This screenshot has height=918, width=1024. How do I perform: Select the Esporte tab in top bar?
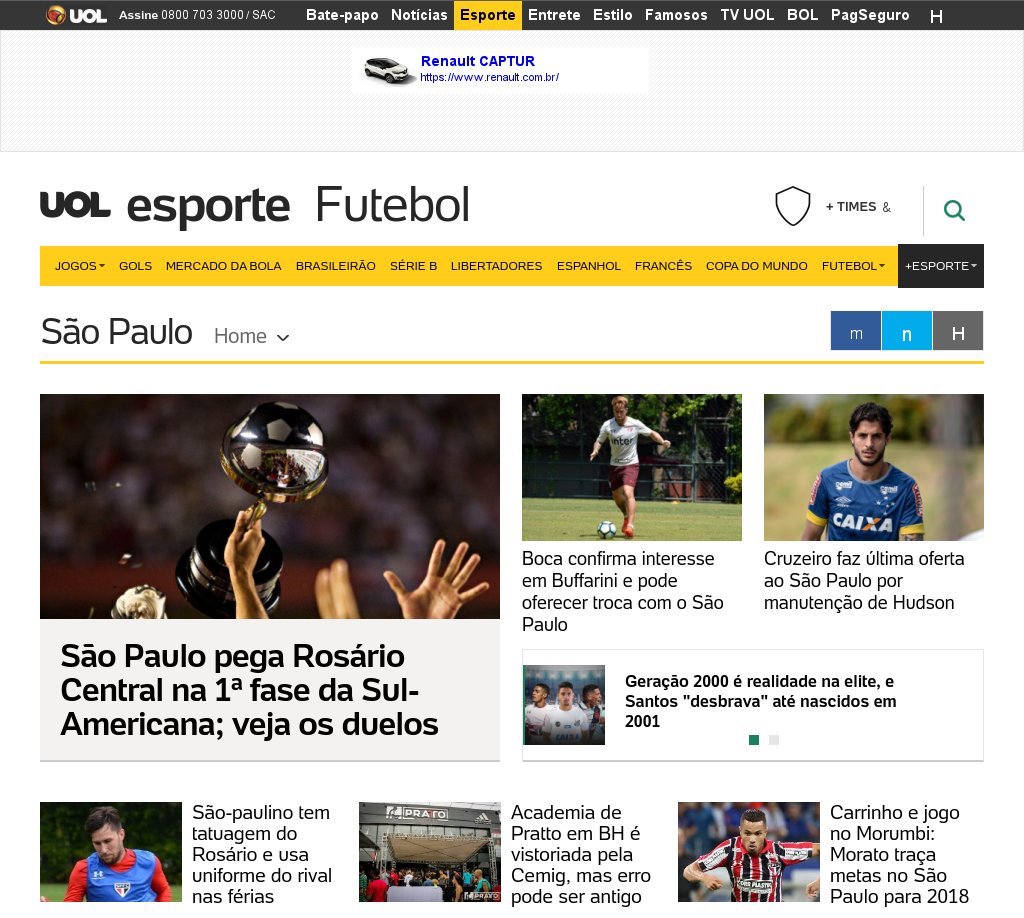pyautogui.click(x=488, y=15)
